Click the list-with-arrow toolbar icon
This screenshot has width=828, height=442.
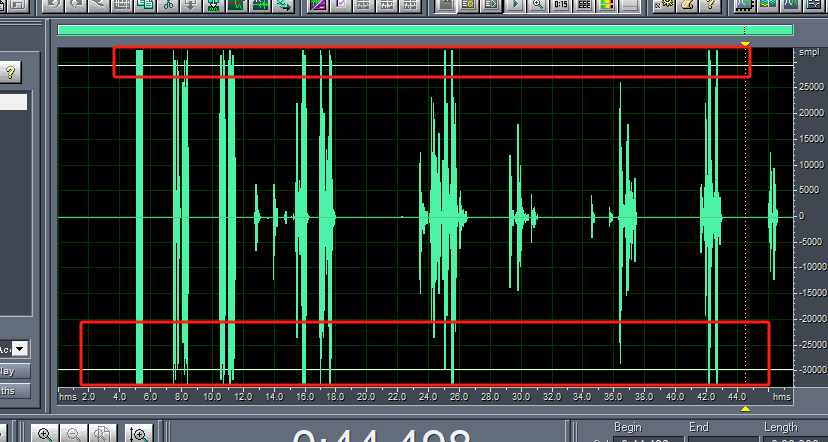(x=491, y=4)
